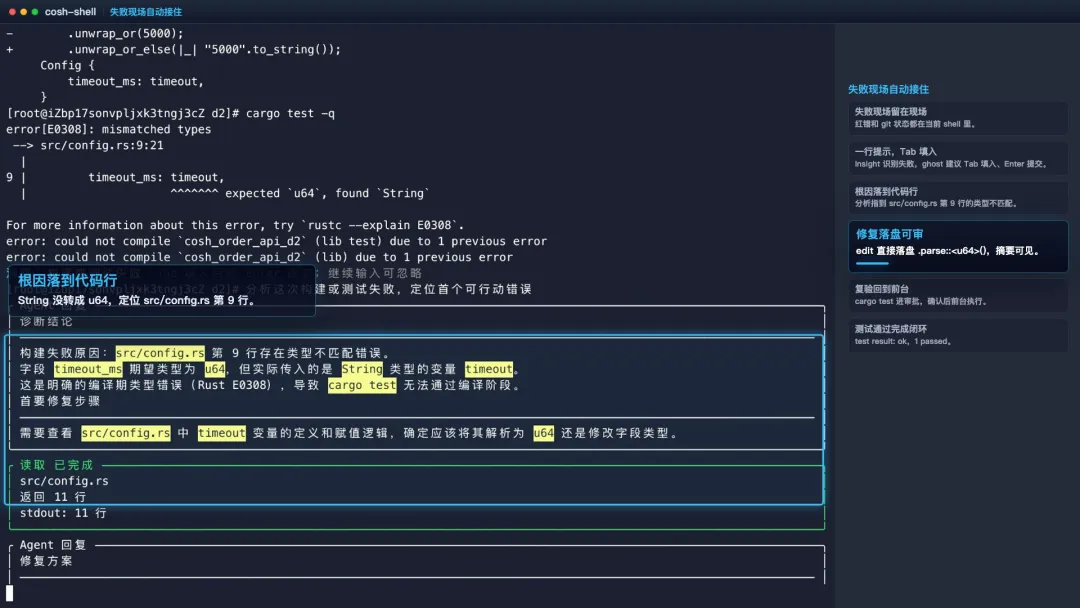Click the 读取 已完成 block header

(x=56, y=465)
